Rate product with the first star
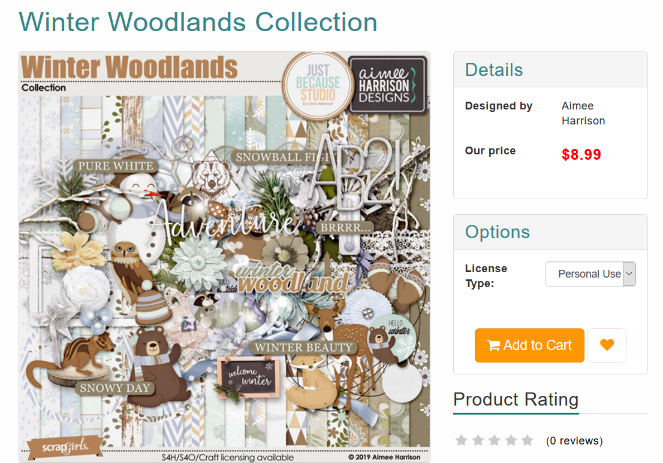This screenshot has height=463, width=663. click(461, 440)
